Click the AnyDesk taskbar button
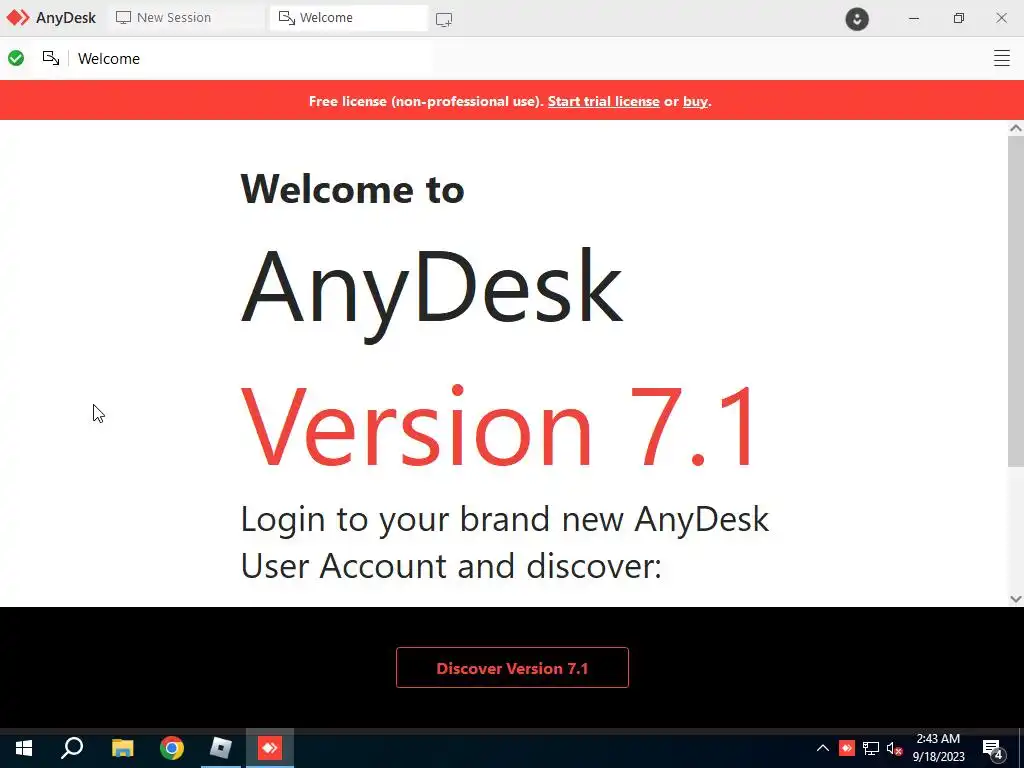The image size is (1024, 768). [x=270, y=748]
